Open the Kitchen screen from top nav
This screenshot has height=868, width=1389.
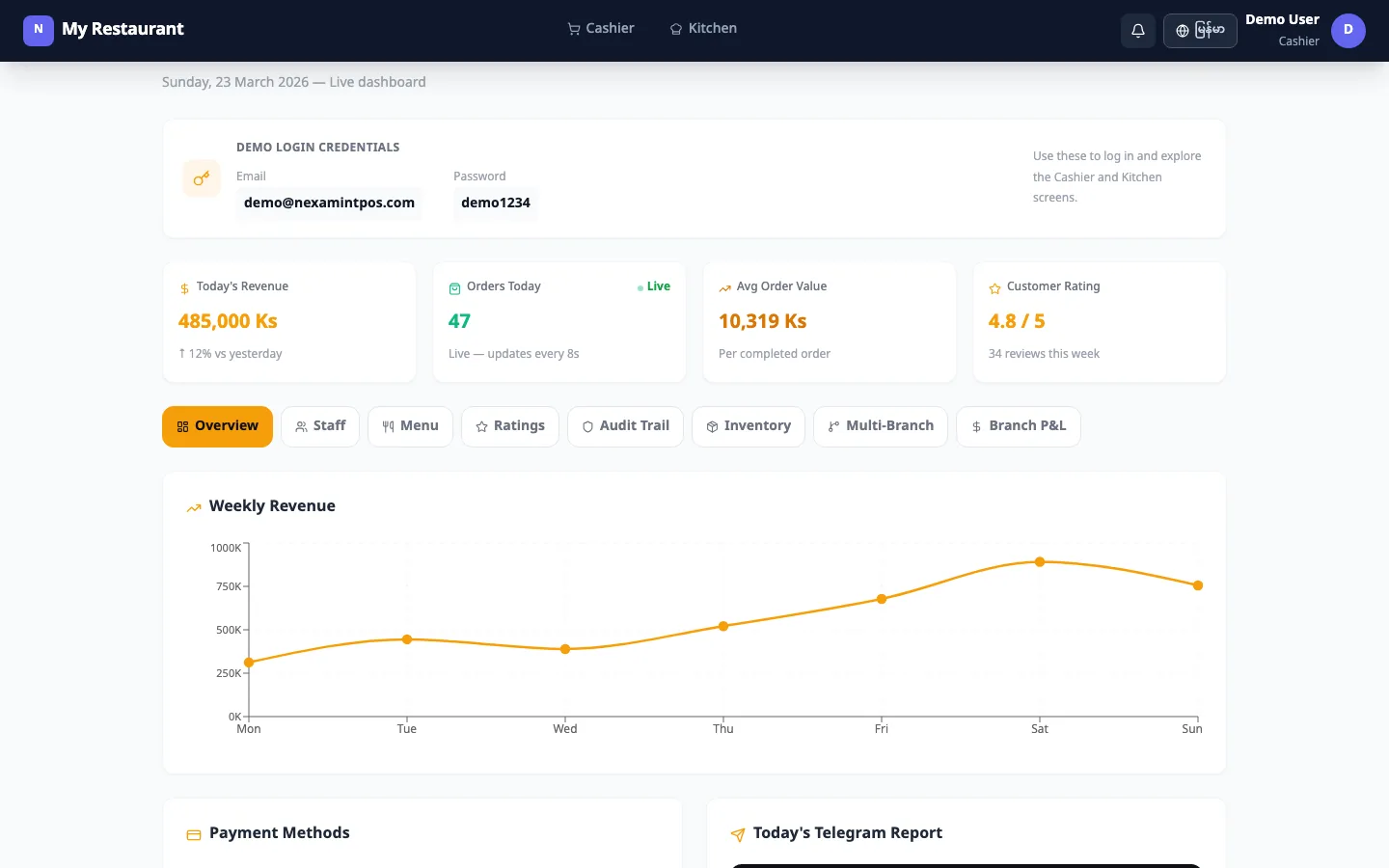[704, 29]
